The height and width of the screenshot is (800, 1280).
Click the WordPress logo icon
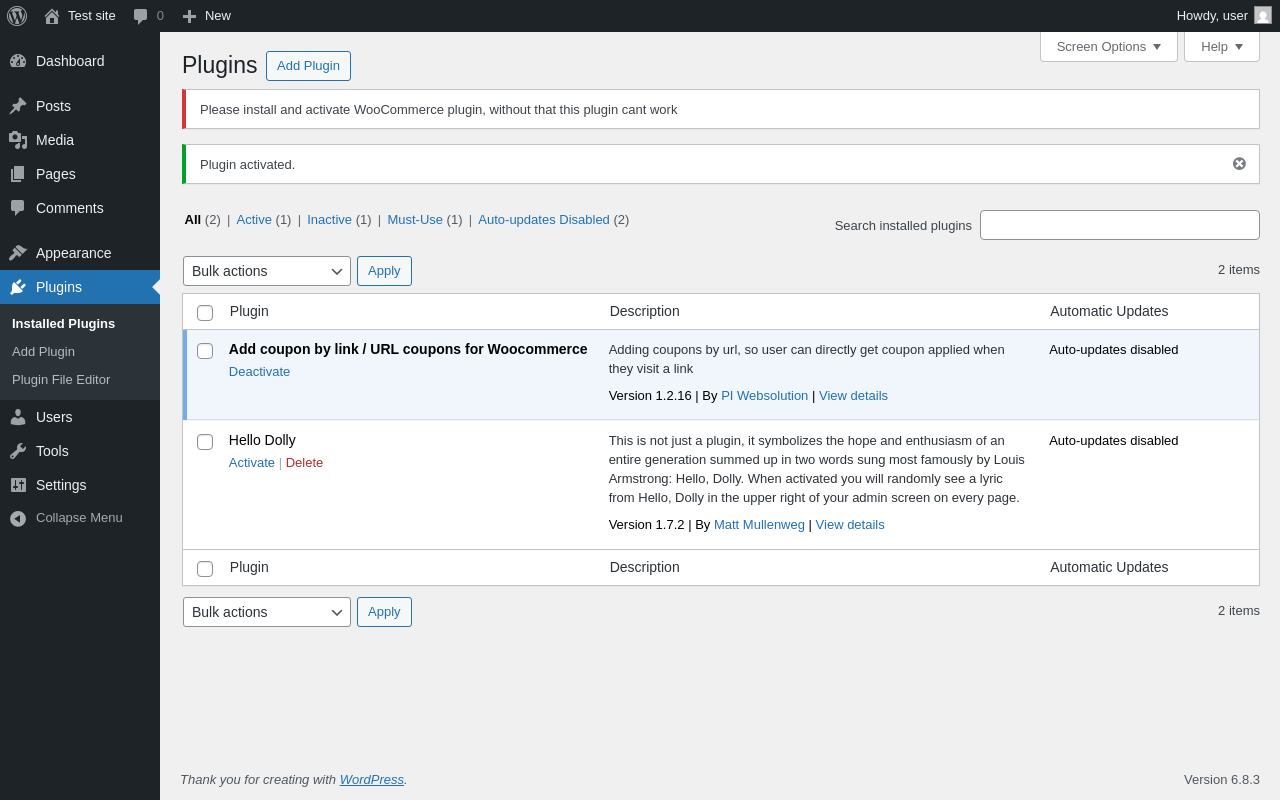click(17, 16)
